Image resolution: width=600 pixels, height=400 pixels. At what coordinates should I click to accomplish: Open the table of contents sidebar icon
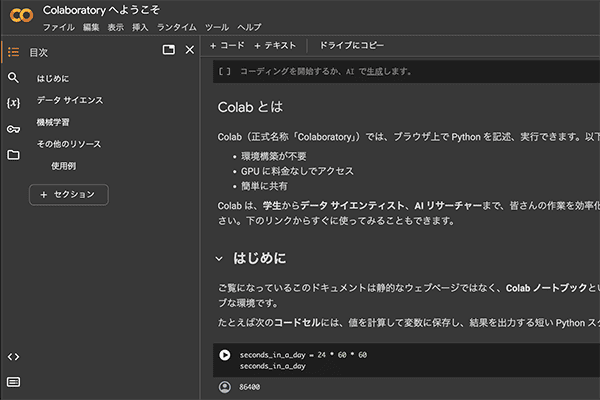[x=13, y=51]
